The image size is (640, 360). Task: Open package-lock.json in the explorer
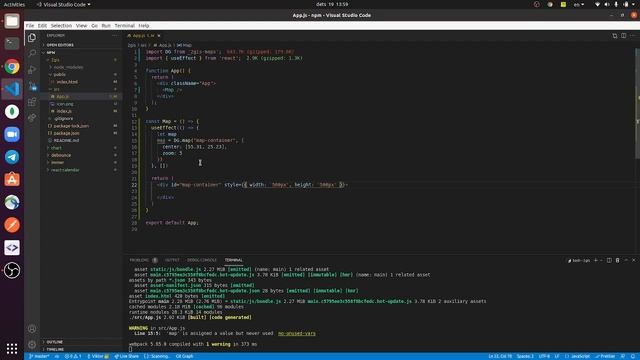click(x=71, y=126)
